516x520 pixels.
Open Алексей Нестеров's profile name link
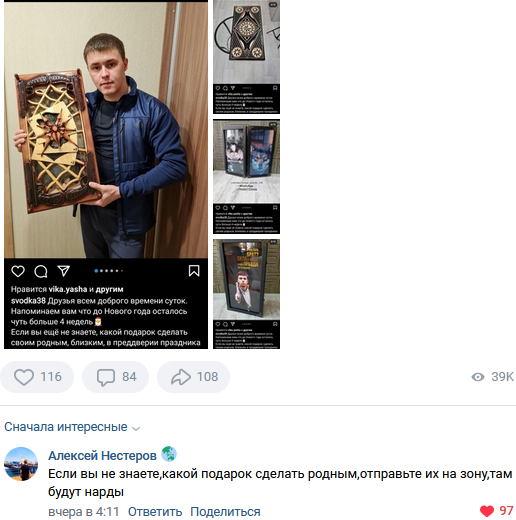[x=102, y=455]
